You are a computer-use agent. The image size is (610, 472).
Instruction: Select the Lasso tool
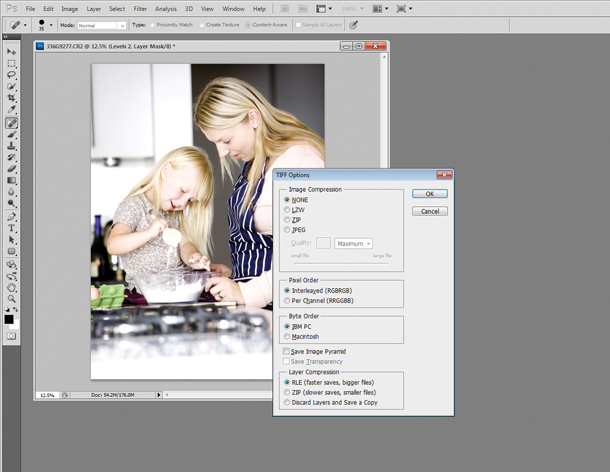click(x=11, y=75)
